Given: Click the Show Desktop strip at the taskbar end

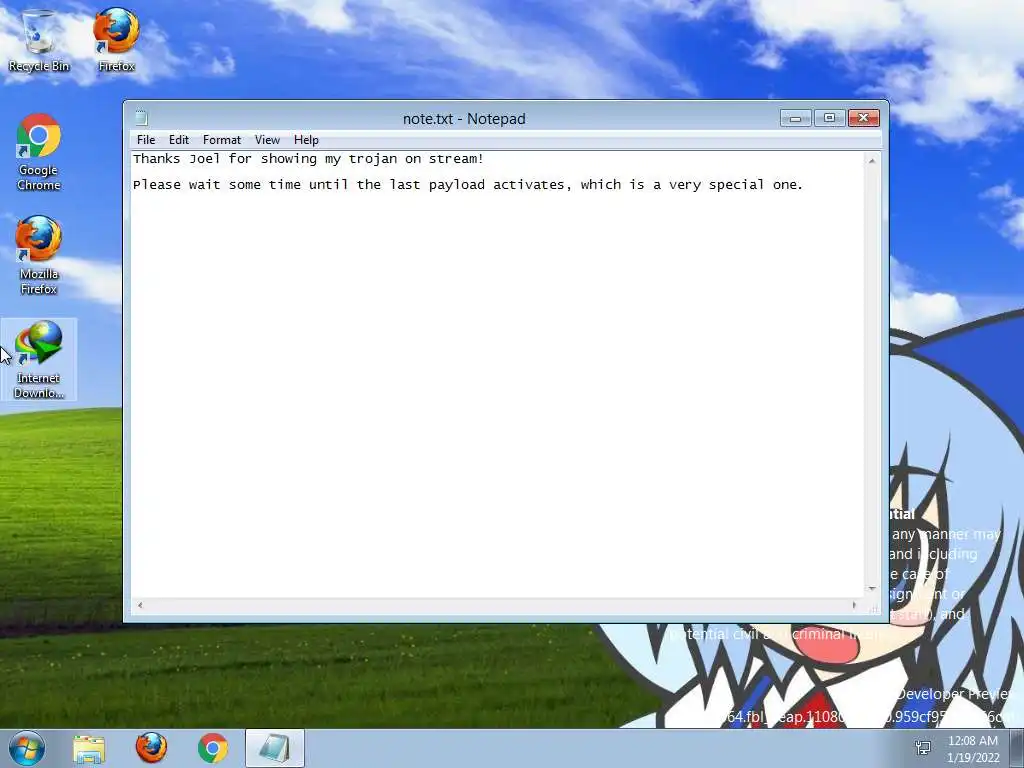Looking at the screenshot, I should (1017, 748).
